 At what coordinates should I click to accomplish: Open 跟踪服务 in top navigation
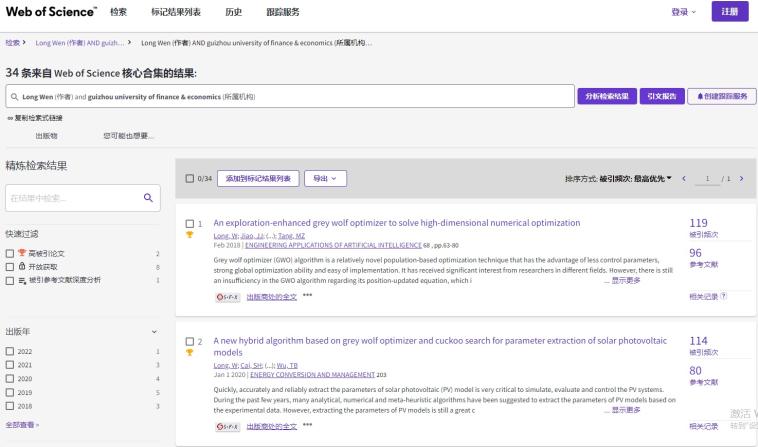(282, 11)
